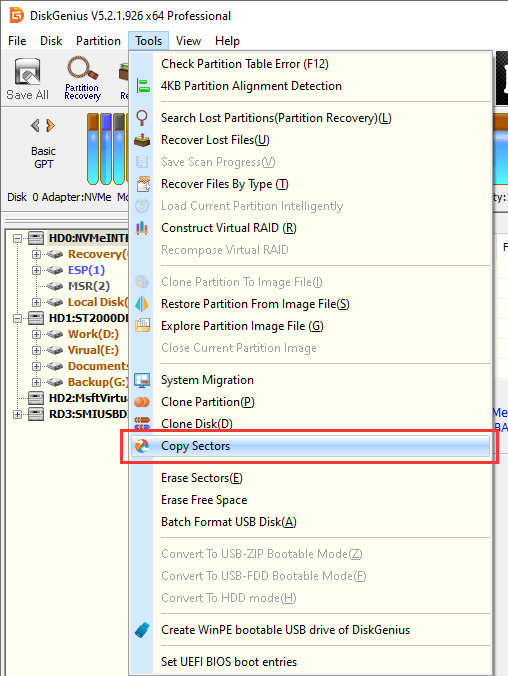Choose Construct Virtual RAID (R)
The image size is (508, 676).
pyautogui.click(x=310, y=228)
